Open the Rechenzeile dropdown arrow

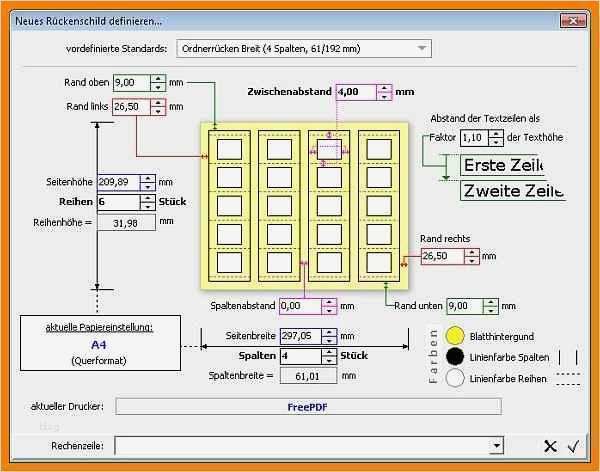pyautogui.click(x=497, y=446)
